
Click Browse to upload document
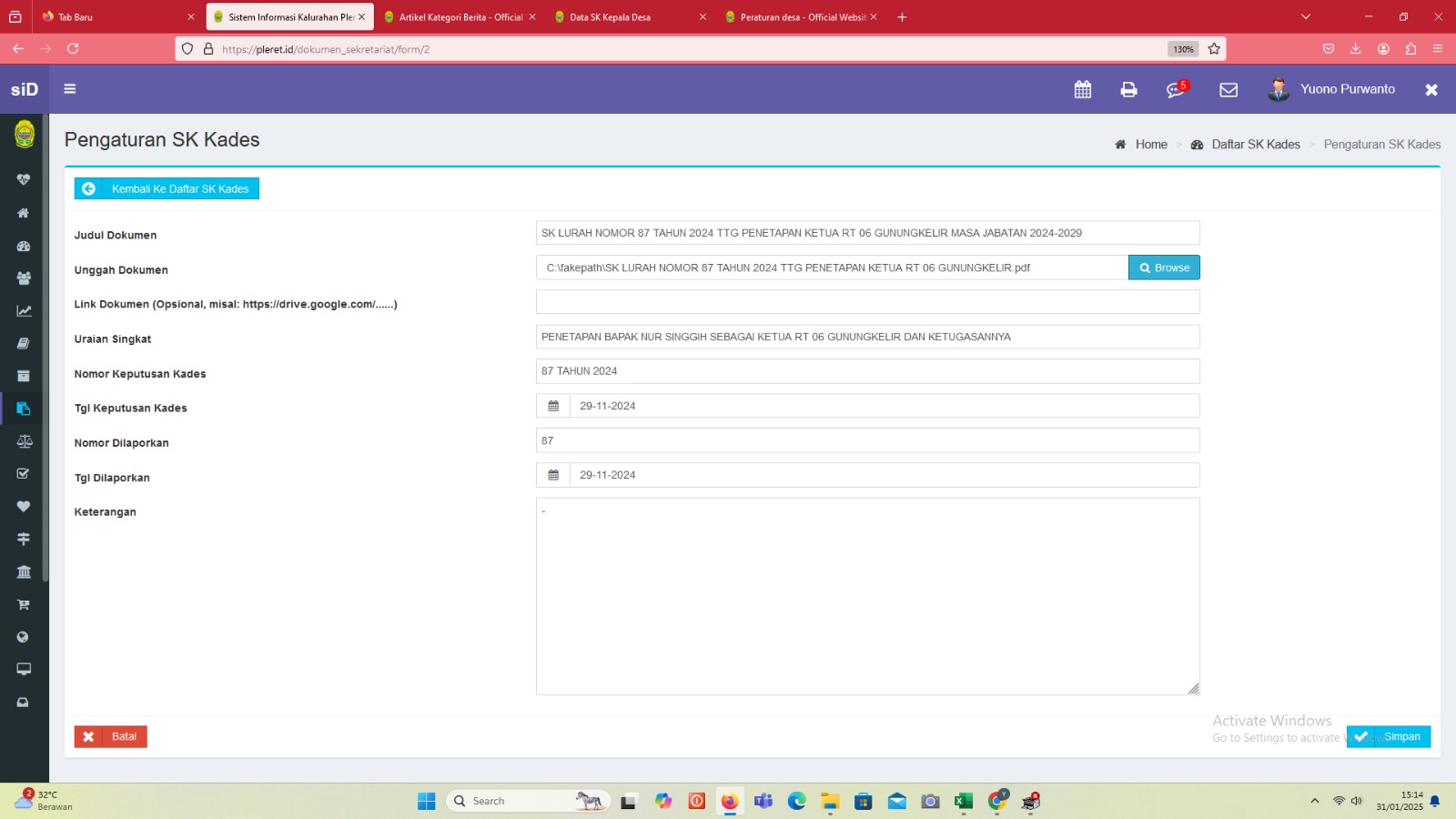pos(1164,268)
